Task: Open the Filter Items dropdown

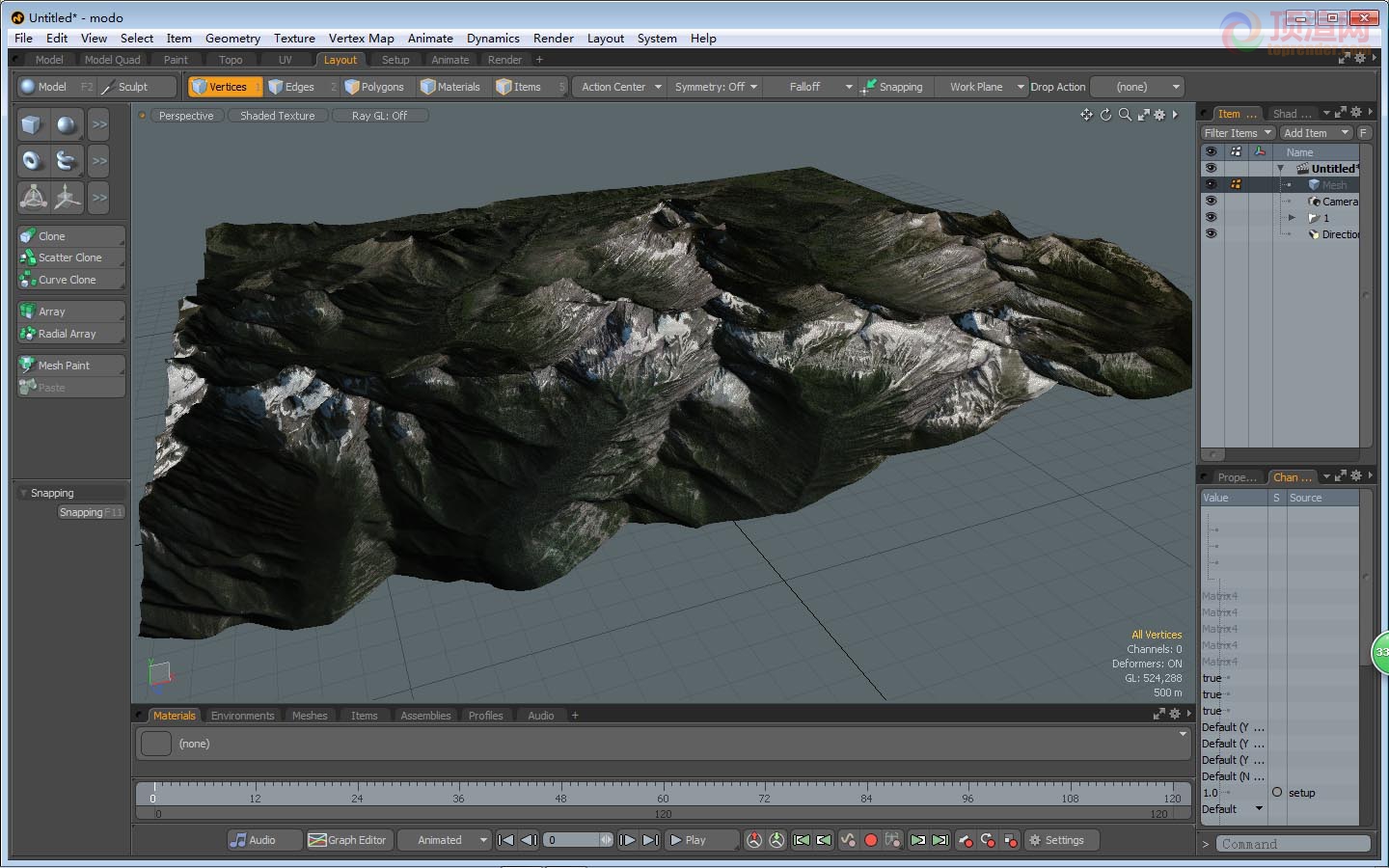Action: point(1239,133)
